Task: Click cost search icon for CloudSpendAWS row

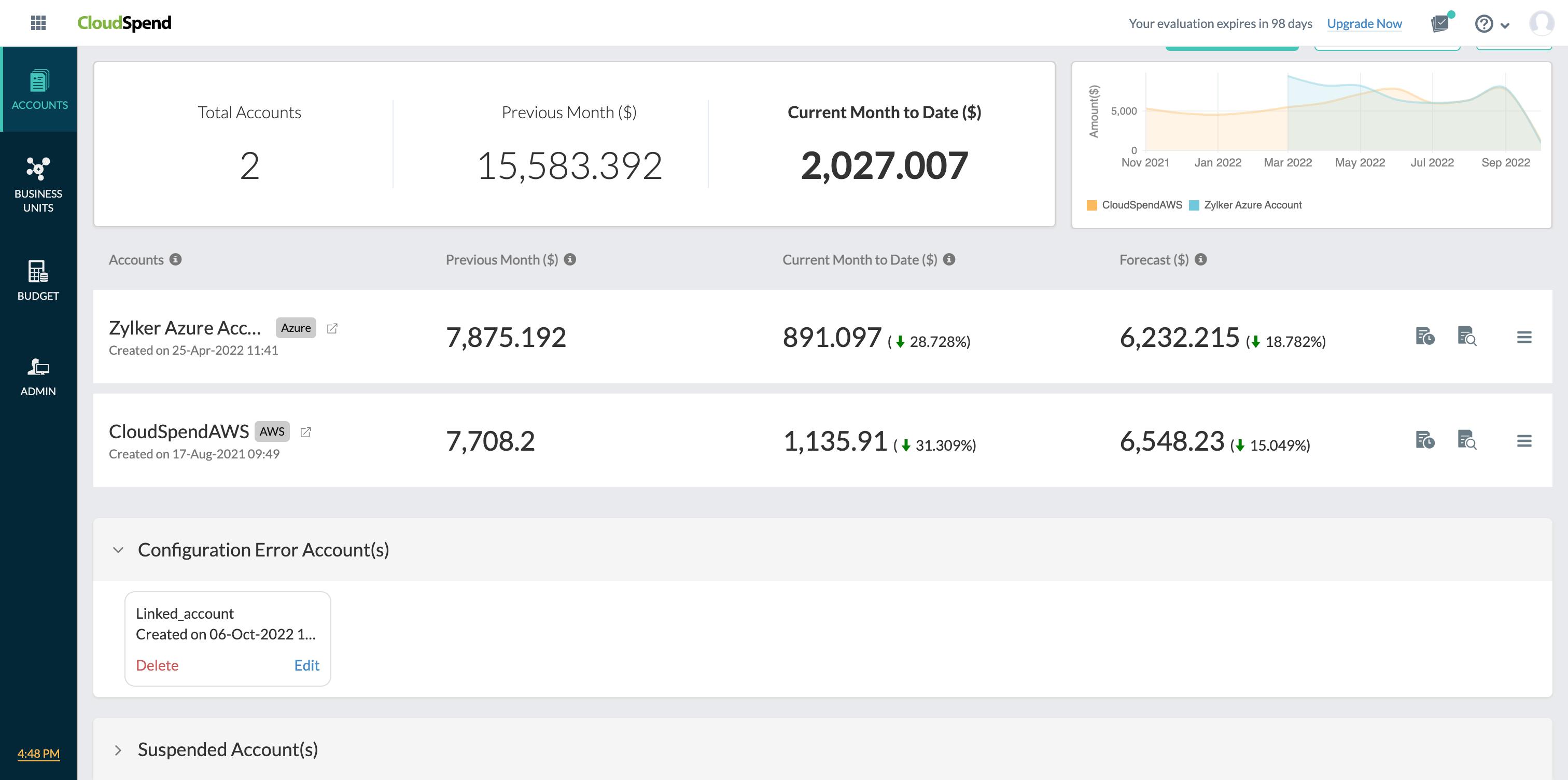Action: coord(1466,440)
